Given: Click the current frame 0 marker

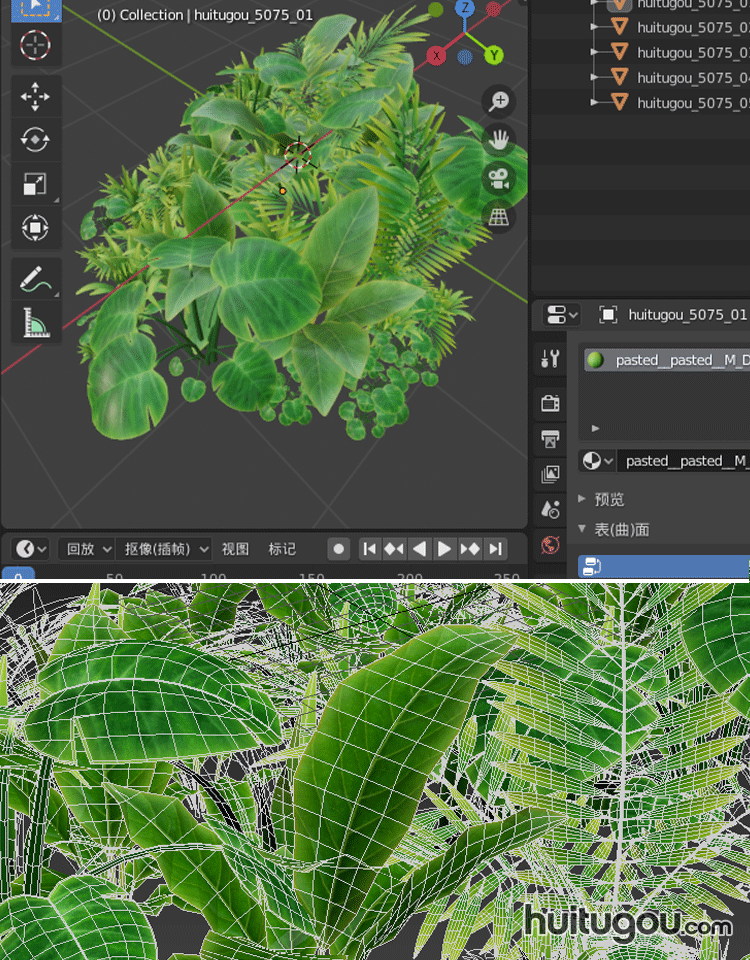Looking at the screenshot, I should click(18, 576).
